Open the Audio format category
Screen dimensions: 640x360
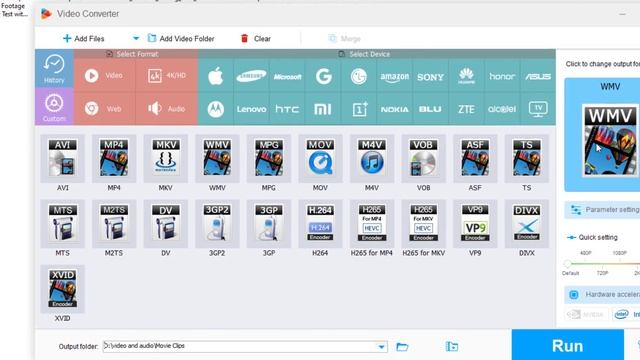tap(167, 109)
